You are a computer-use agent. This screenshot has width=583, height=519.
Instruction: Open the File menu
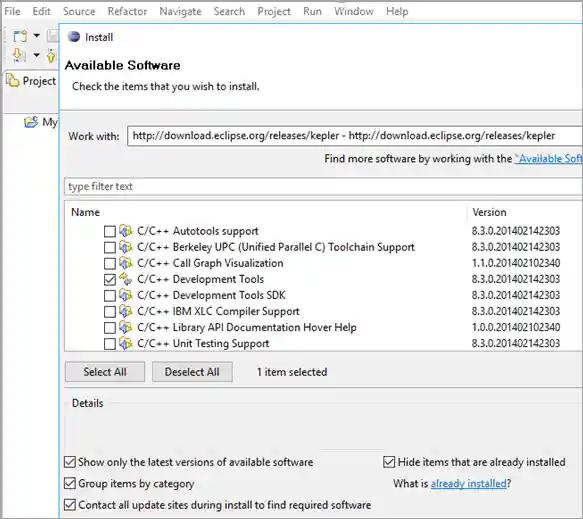pyautogui.click(x=12, y=11)
